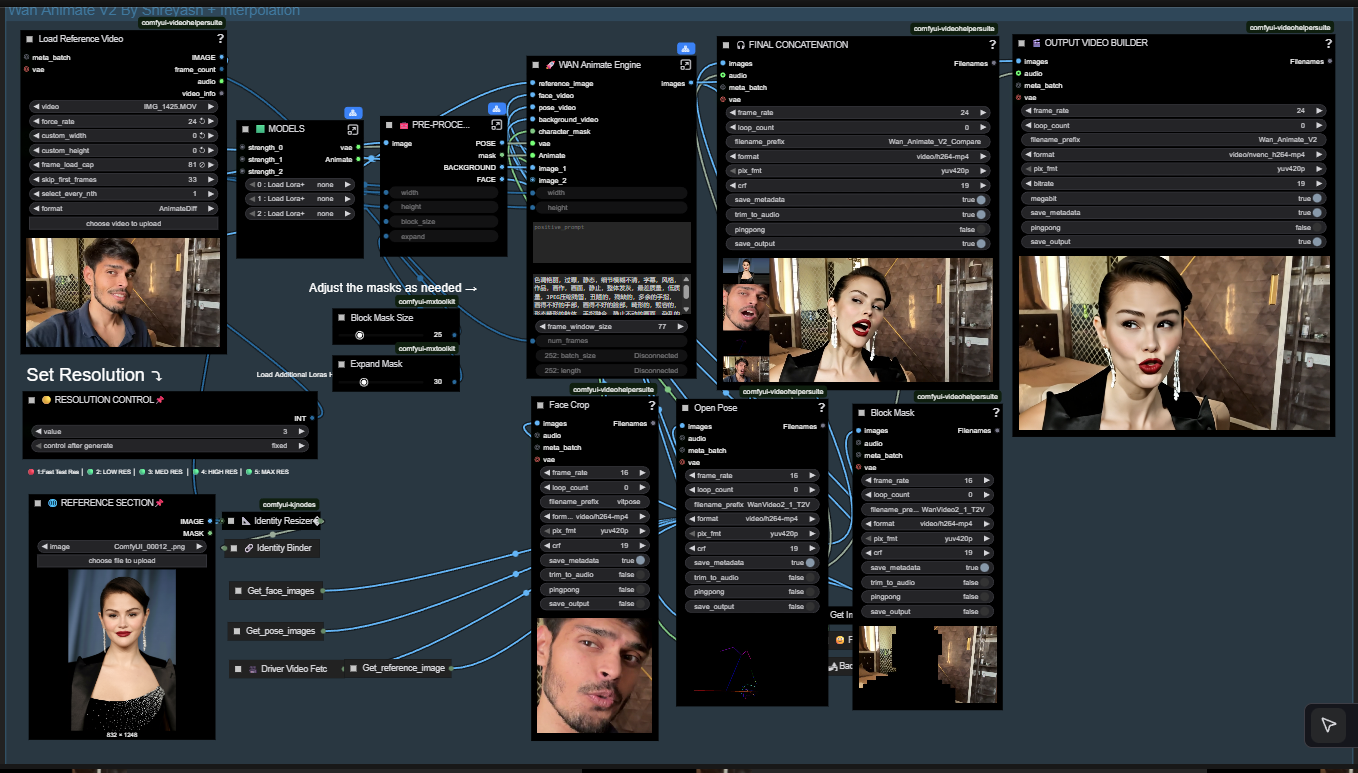1358x773 pixels.
Task: Collapse the OUTPUT VIDEO BUILDER node
Action: point(1022,43)
